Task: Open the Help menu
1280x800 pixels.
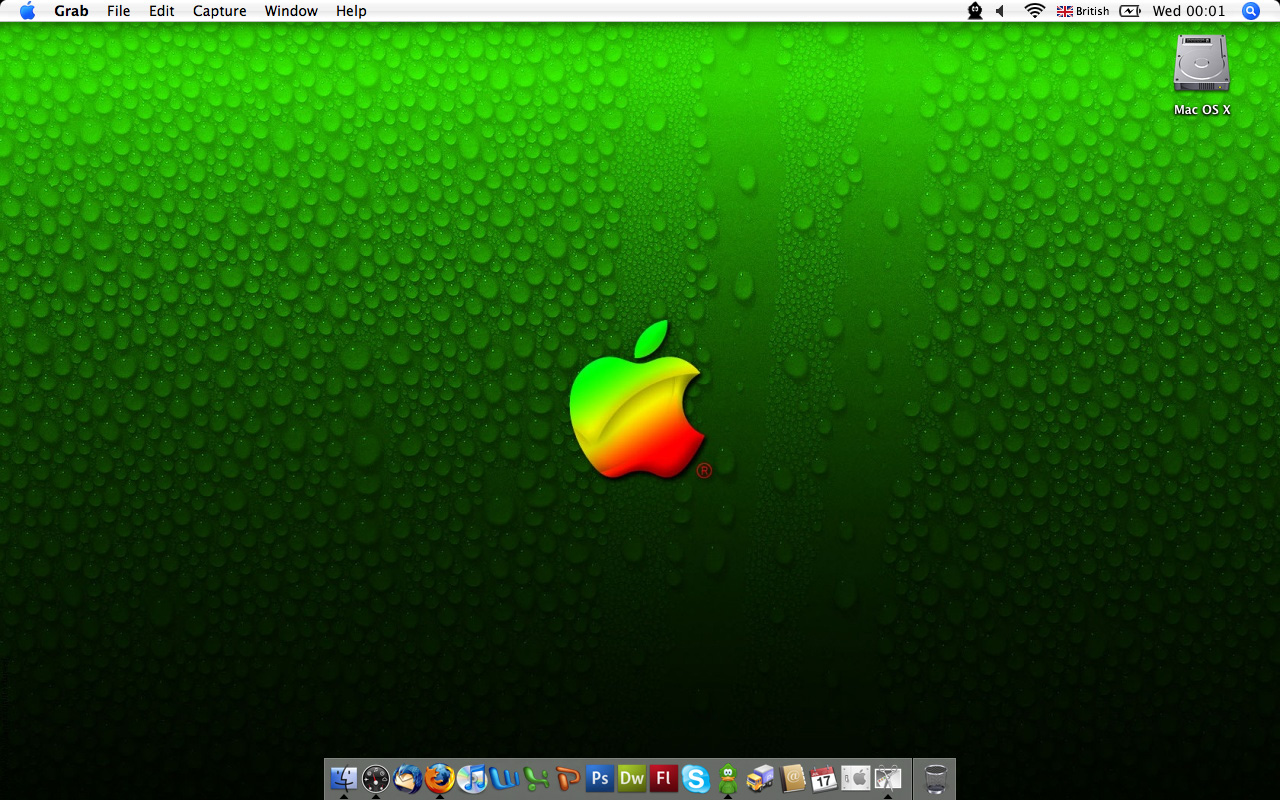Action: 351,11
